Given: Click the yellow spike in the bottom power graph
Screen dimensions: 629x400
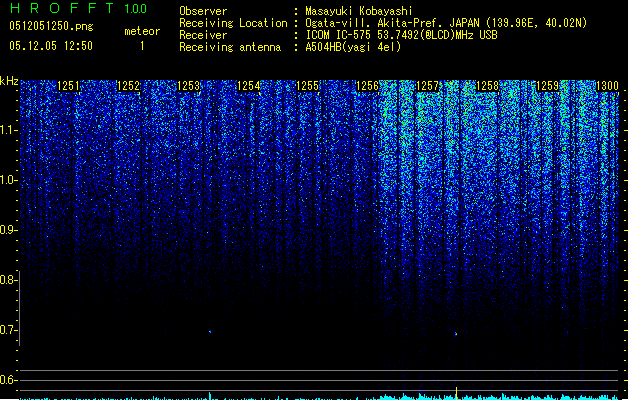Looking at the screenshot, I should coord(456,393).
